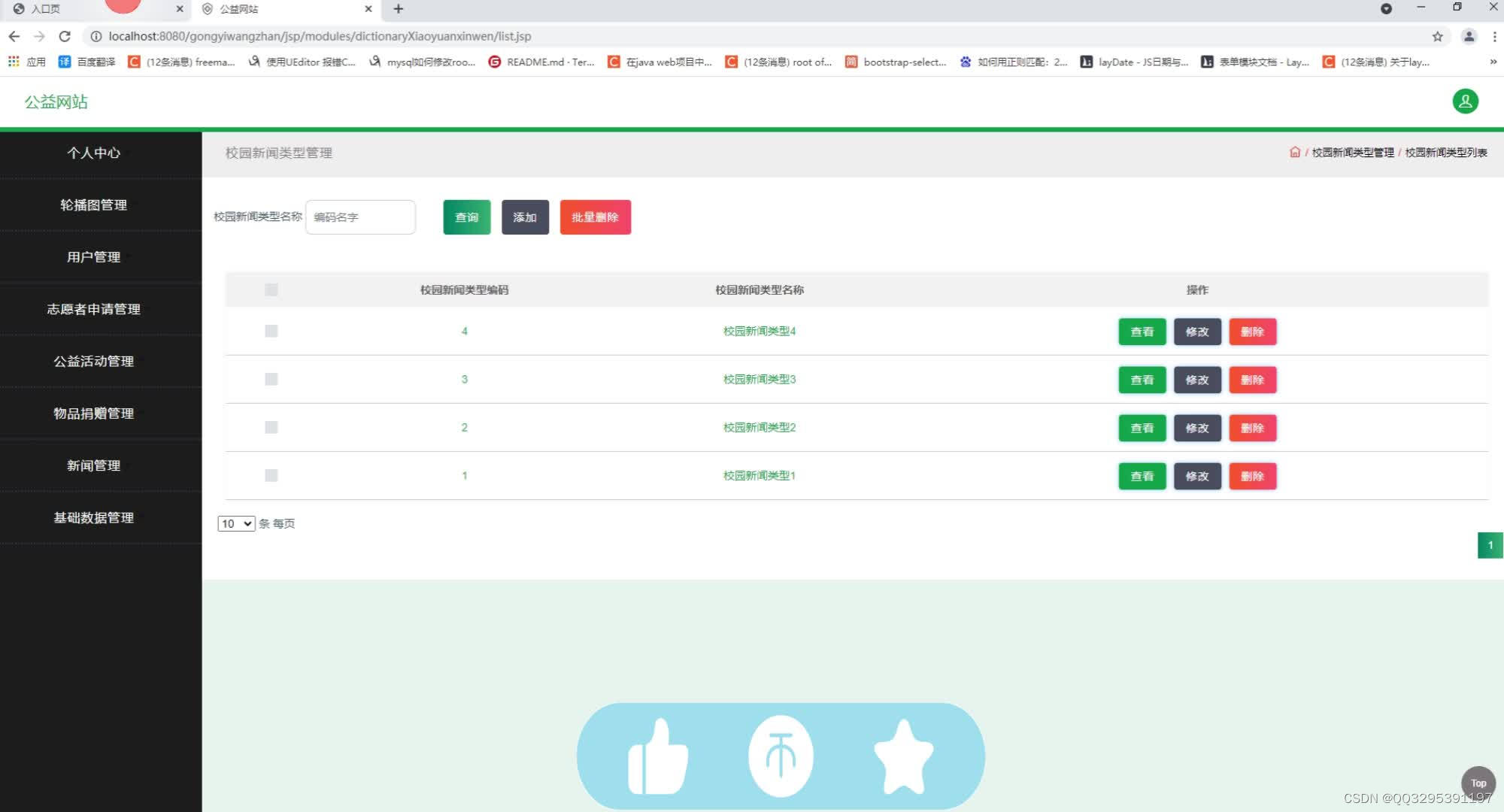Click the red 批量删除 button
This screenshot has width=1504, height=812.
coord(595,217)
